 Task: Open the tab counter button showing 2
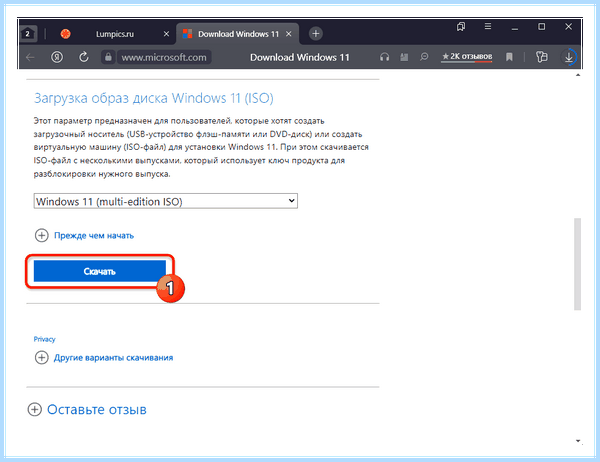click(28, 34)
